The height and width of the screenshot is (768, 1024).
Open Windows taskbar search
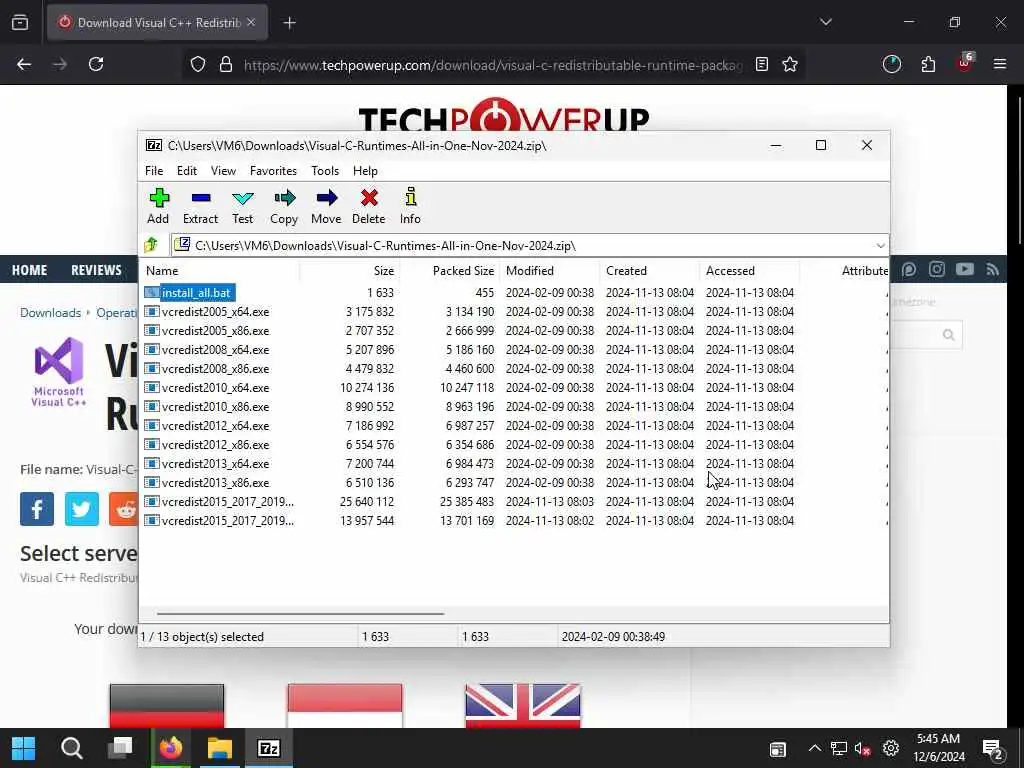[x=72, y=748]
